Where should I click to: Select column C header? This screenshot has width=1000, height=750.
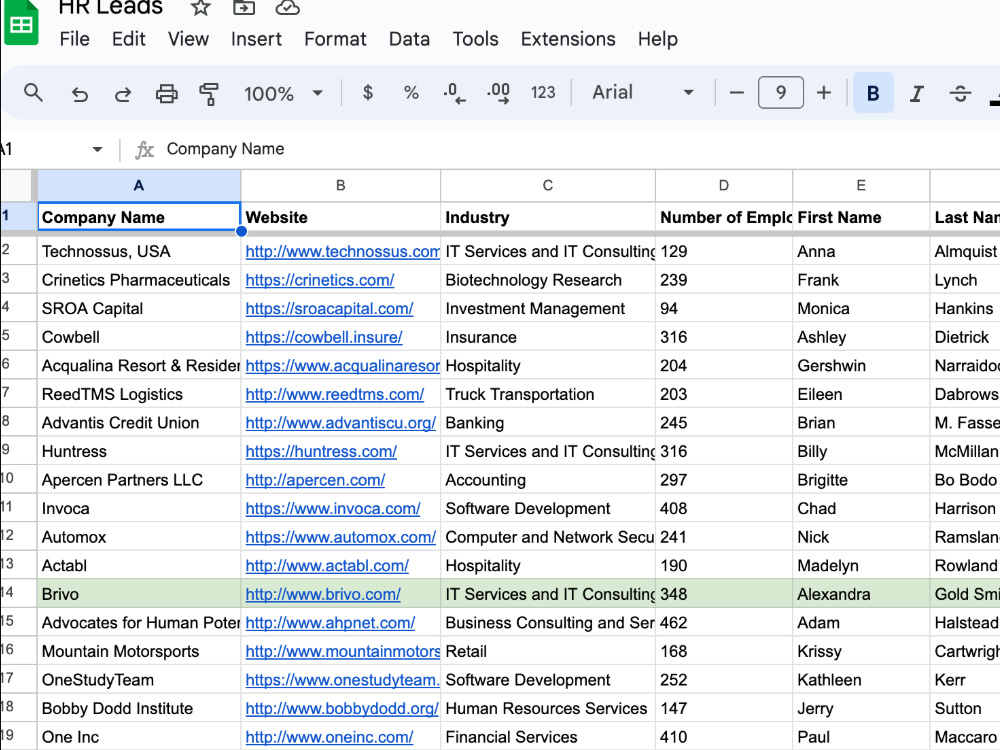[x=548, y=186]
